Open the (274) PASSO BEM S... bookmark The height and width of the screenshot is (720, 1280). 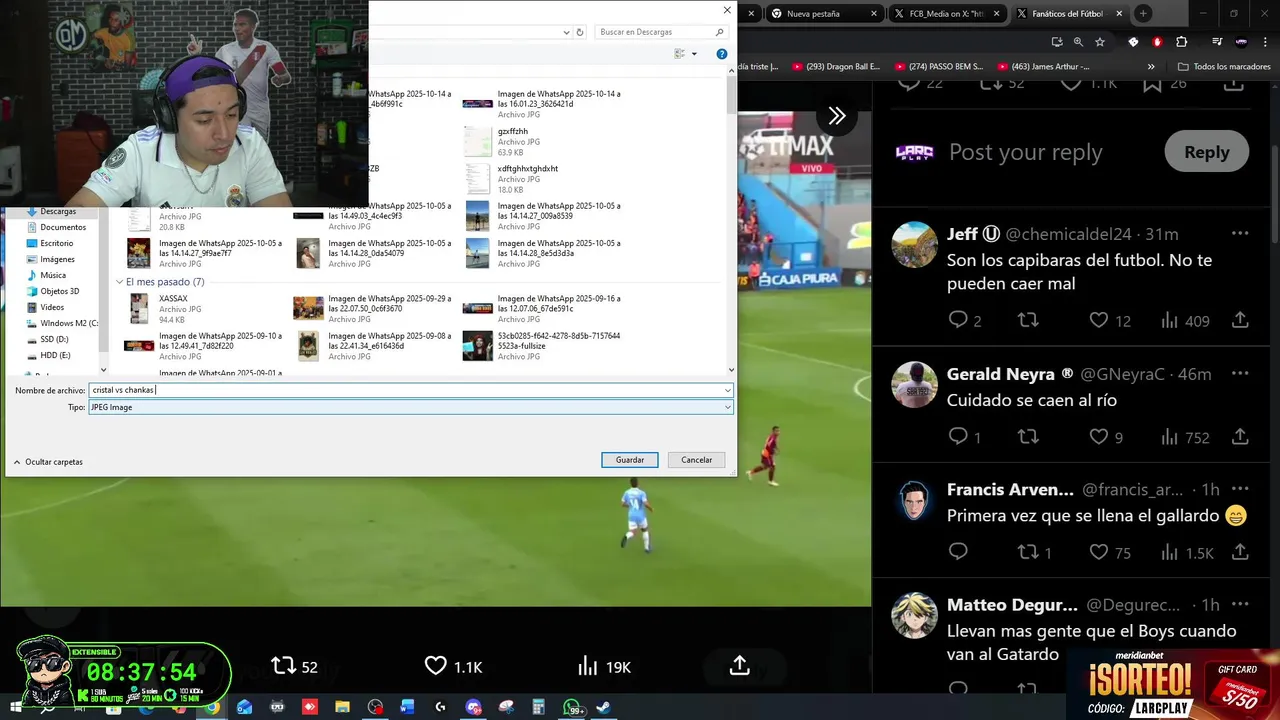(x=939, y=67)
